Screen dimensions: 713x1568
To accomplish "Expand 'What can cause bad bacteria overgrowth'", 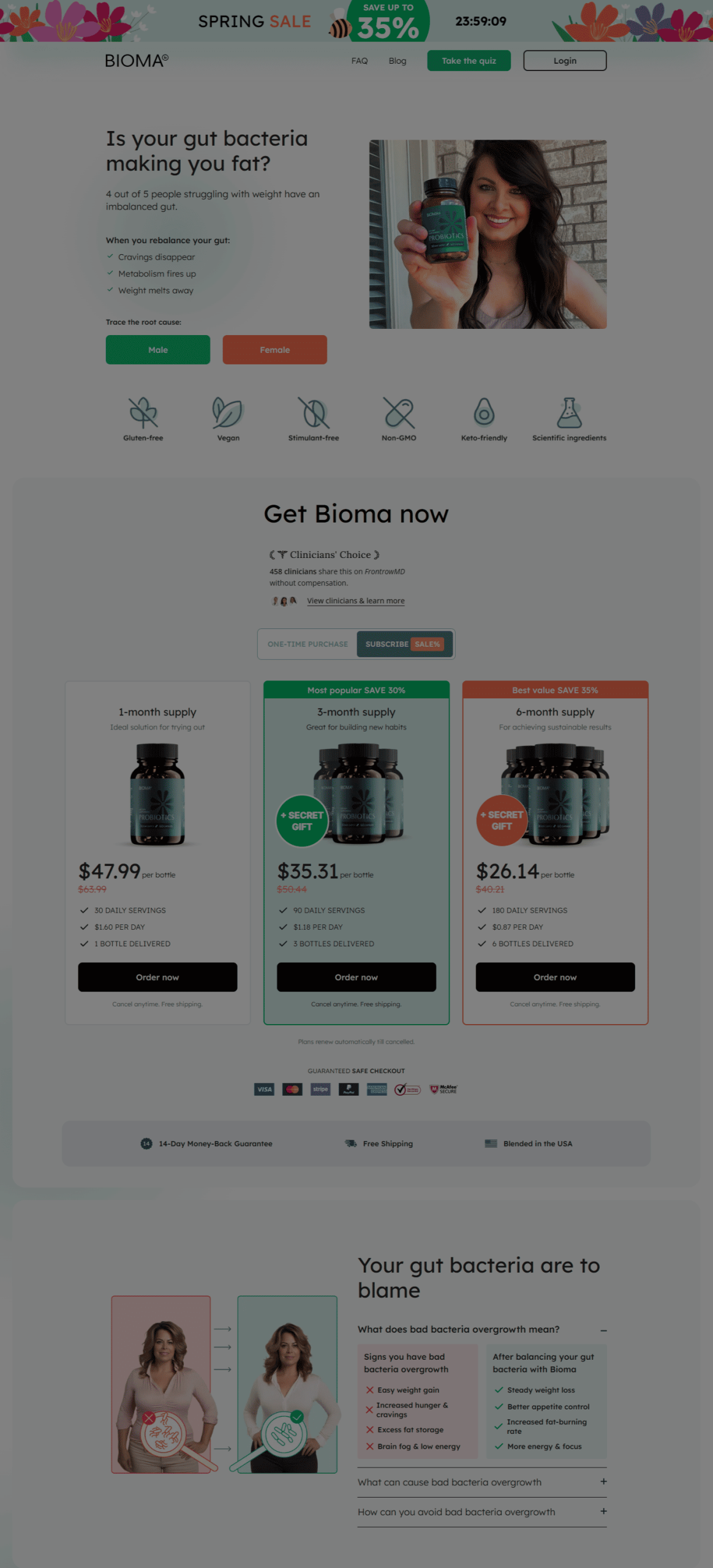I will point(603,1482).
